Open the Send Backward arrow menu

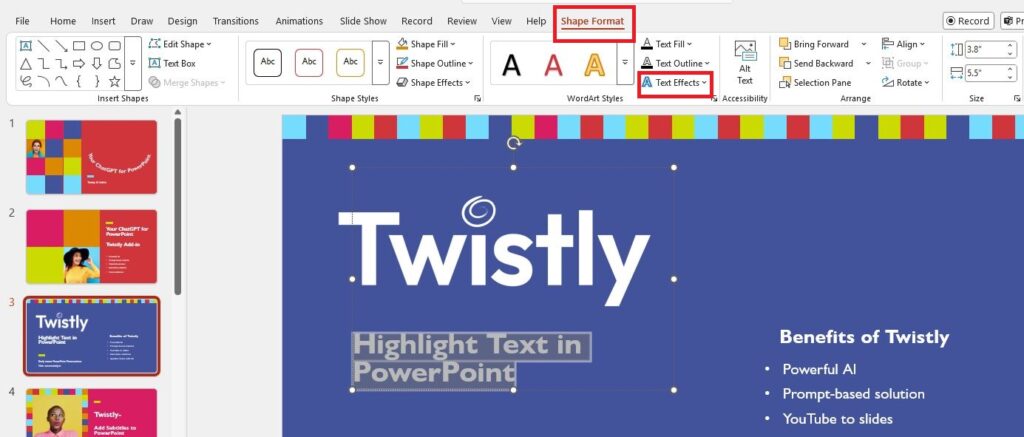868,63
